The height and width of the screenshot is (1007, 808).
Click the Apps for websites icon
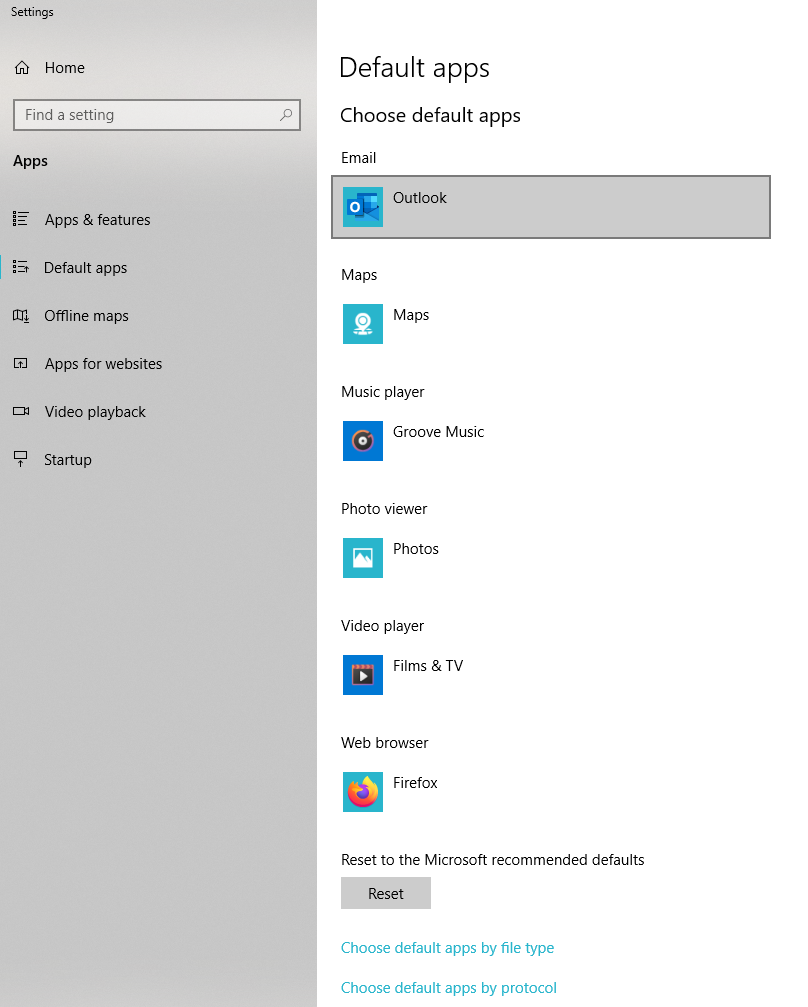tap(21, 363)
